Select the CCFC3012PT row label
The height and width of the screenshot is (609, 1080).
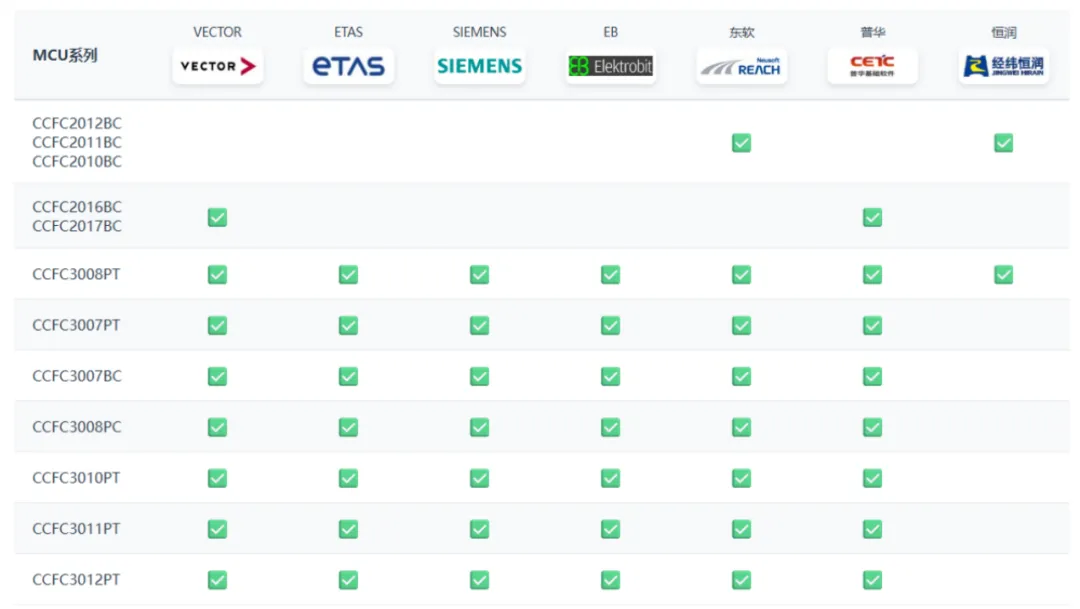(x=76, y=580)
